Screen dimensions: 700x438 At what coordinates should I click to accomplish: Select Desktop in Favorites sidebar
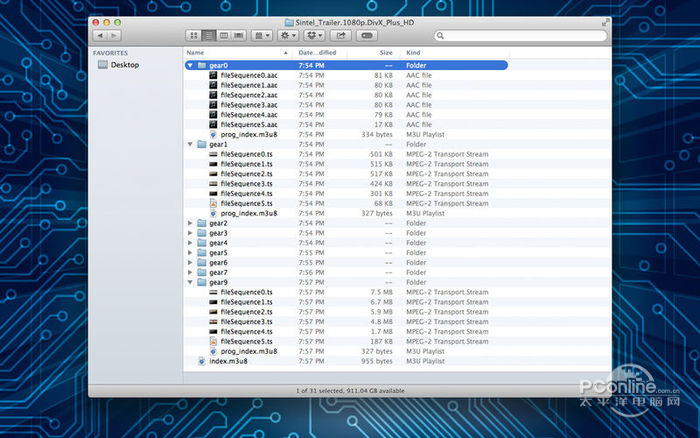coord(124,65)
